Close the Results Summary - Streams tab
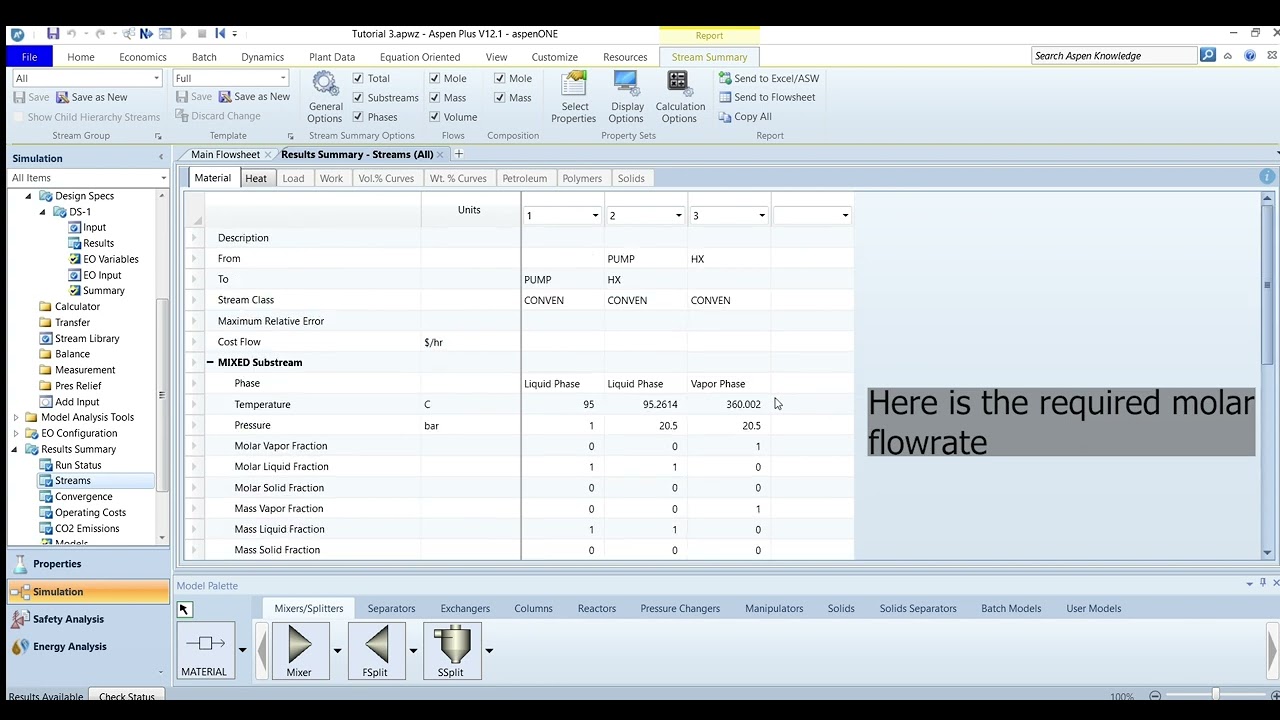The image size is (1280, 720). 440,154
